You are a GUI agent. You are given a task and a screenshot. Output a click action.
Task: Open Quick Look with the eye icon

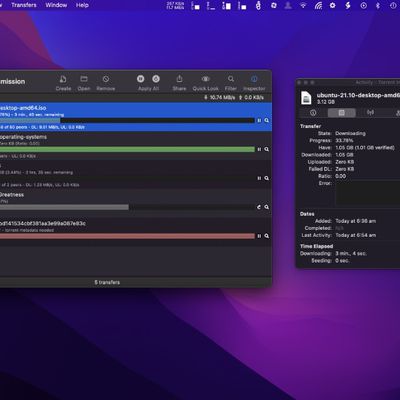205,79
